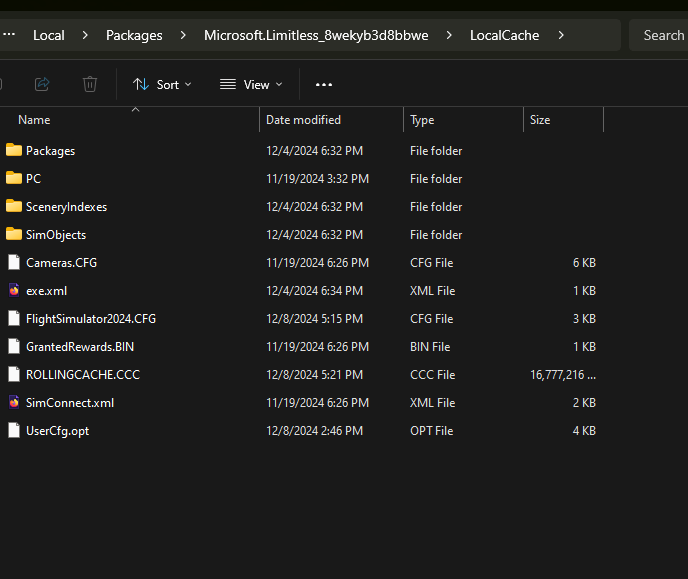Sort by the Size column header
688x579 pixels.
pyautogui.click(x=540, y=120)
